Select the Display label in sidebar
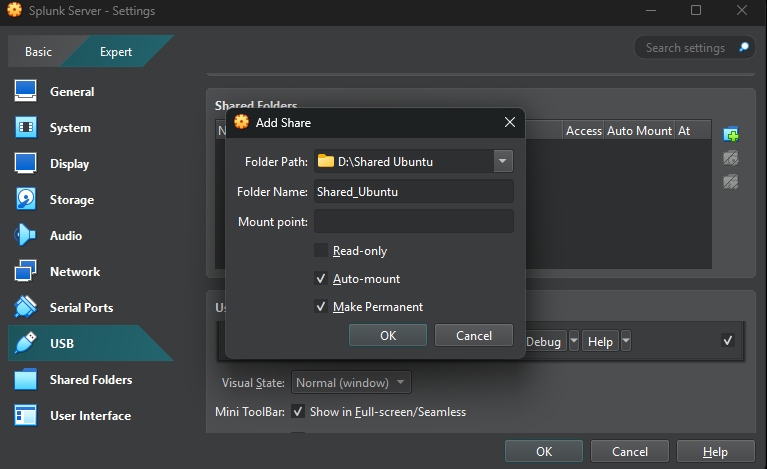 (69, 164)
